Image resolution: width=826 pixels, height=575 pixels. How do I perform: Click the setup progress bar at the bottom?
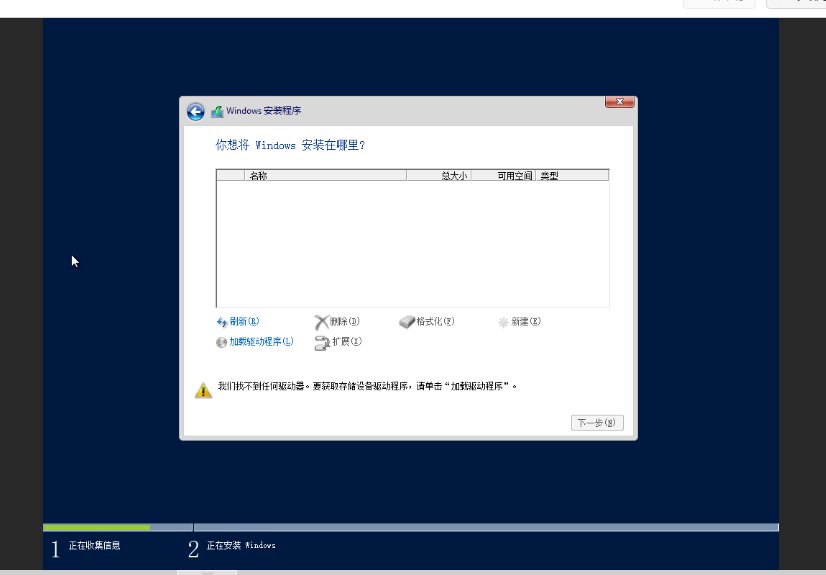coord(411,527)
